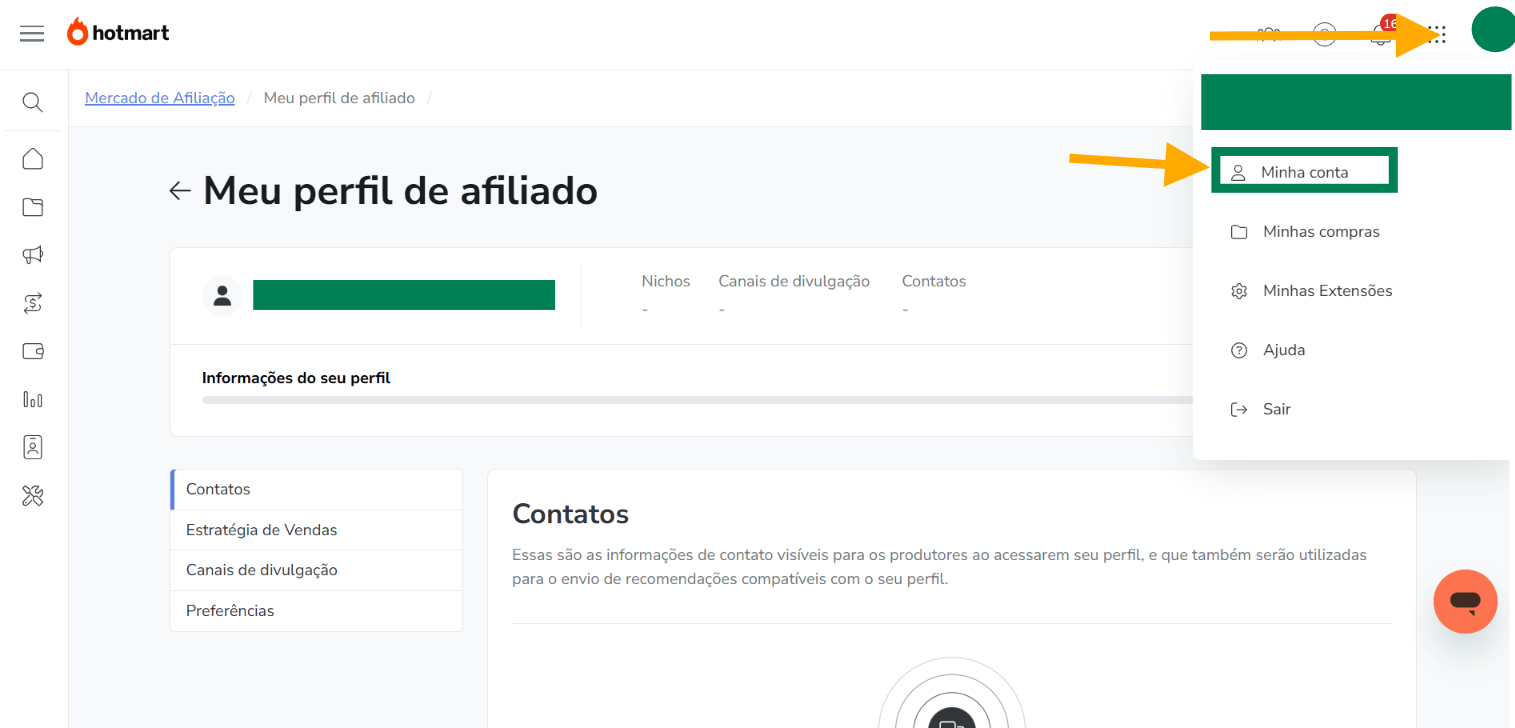This screenshot has width=1515, height=728.
Task: Open the wallet sidebar icon
Action: pyautogui.click(x=33, y=351)
